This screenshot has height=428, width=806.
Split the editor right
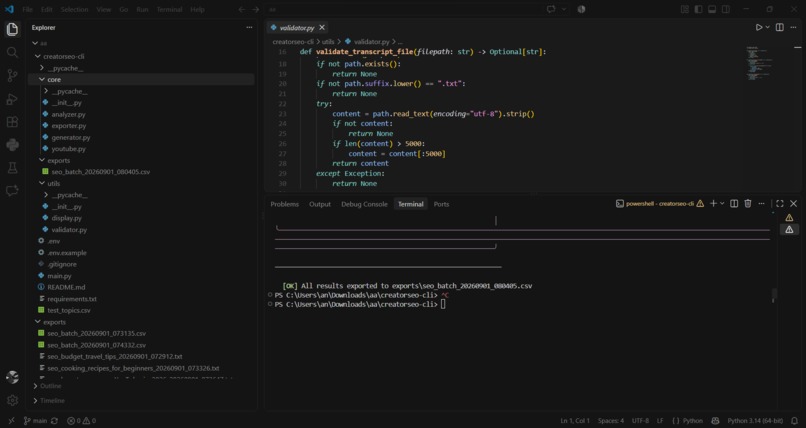tap(780, 27)
